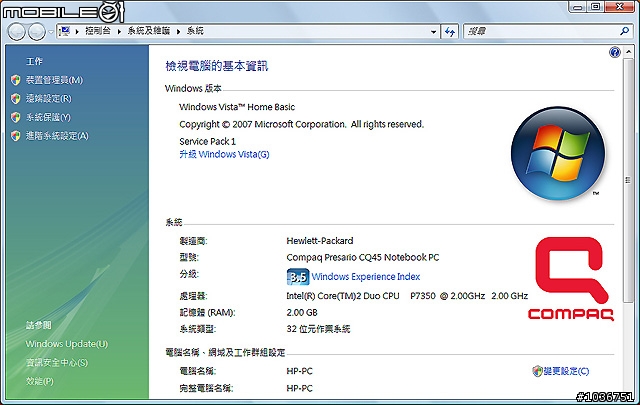
Task: Select the 32 位元作業系統 value
Action: tap(318, 329)
